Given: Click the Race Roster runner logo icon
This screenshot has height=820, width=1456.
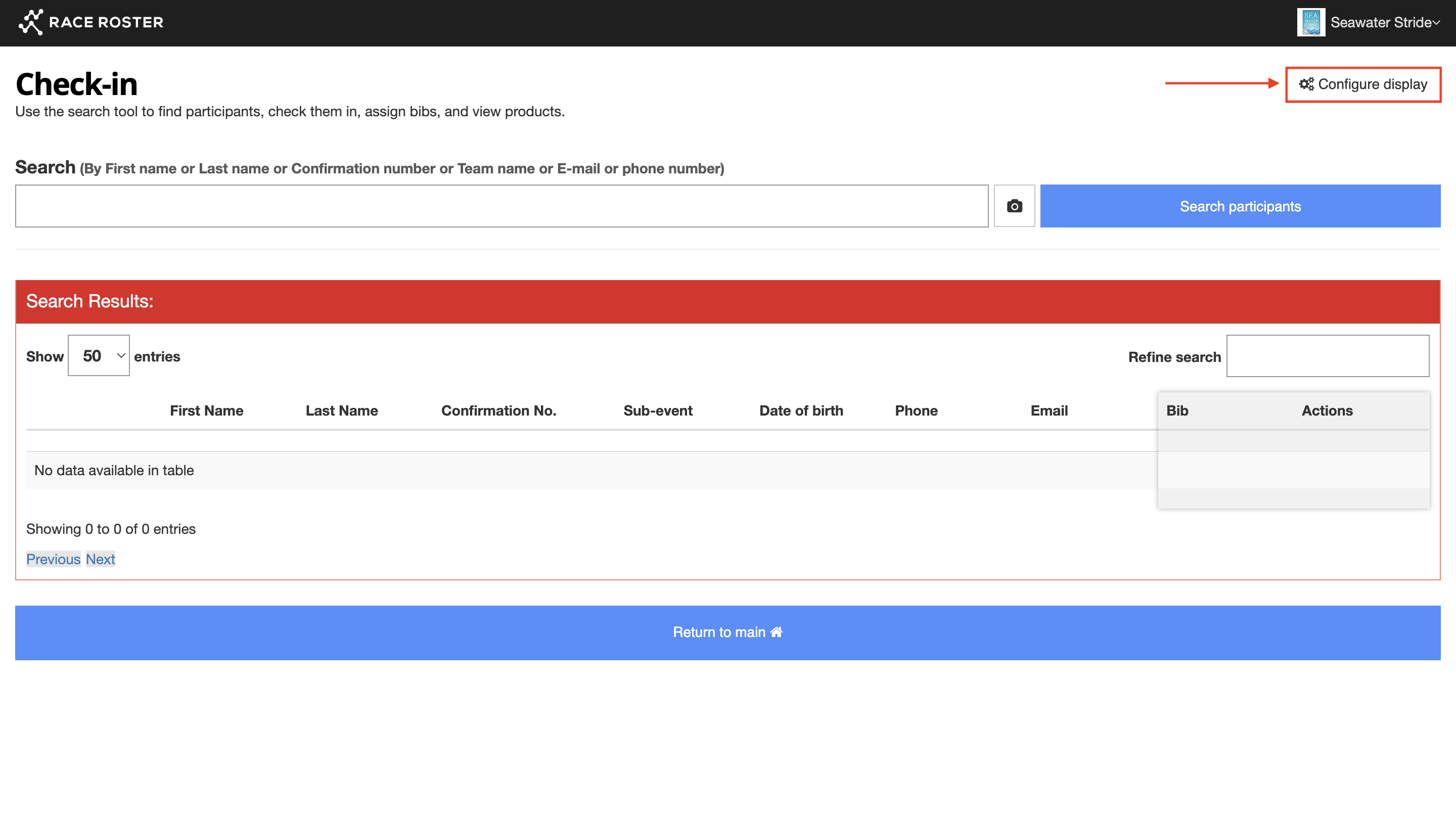Looking at the screenshot, I should click(30, 22).
